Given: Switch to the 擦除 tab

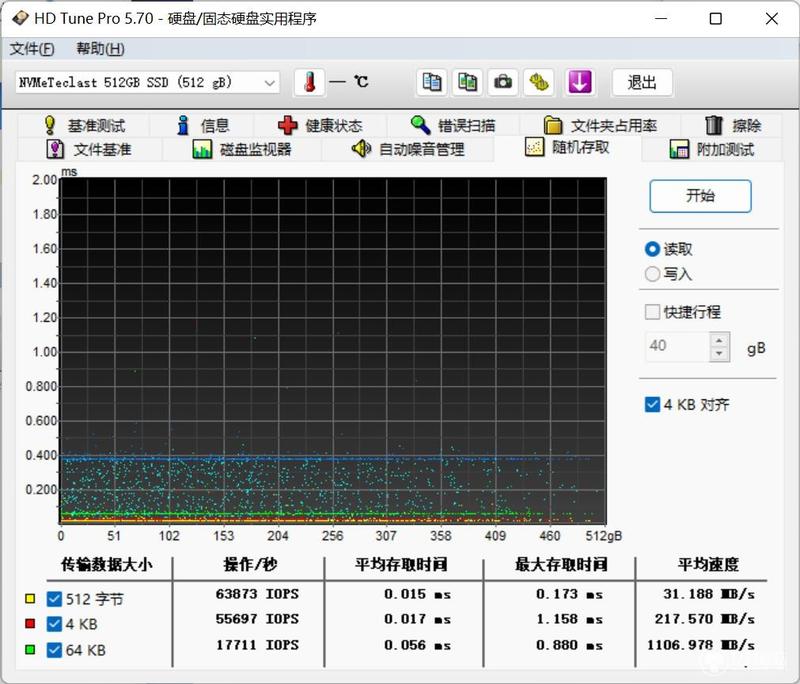Looking at the screenshot, I should click(x=733, y=125).
